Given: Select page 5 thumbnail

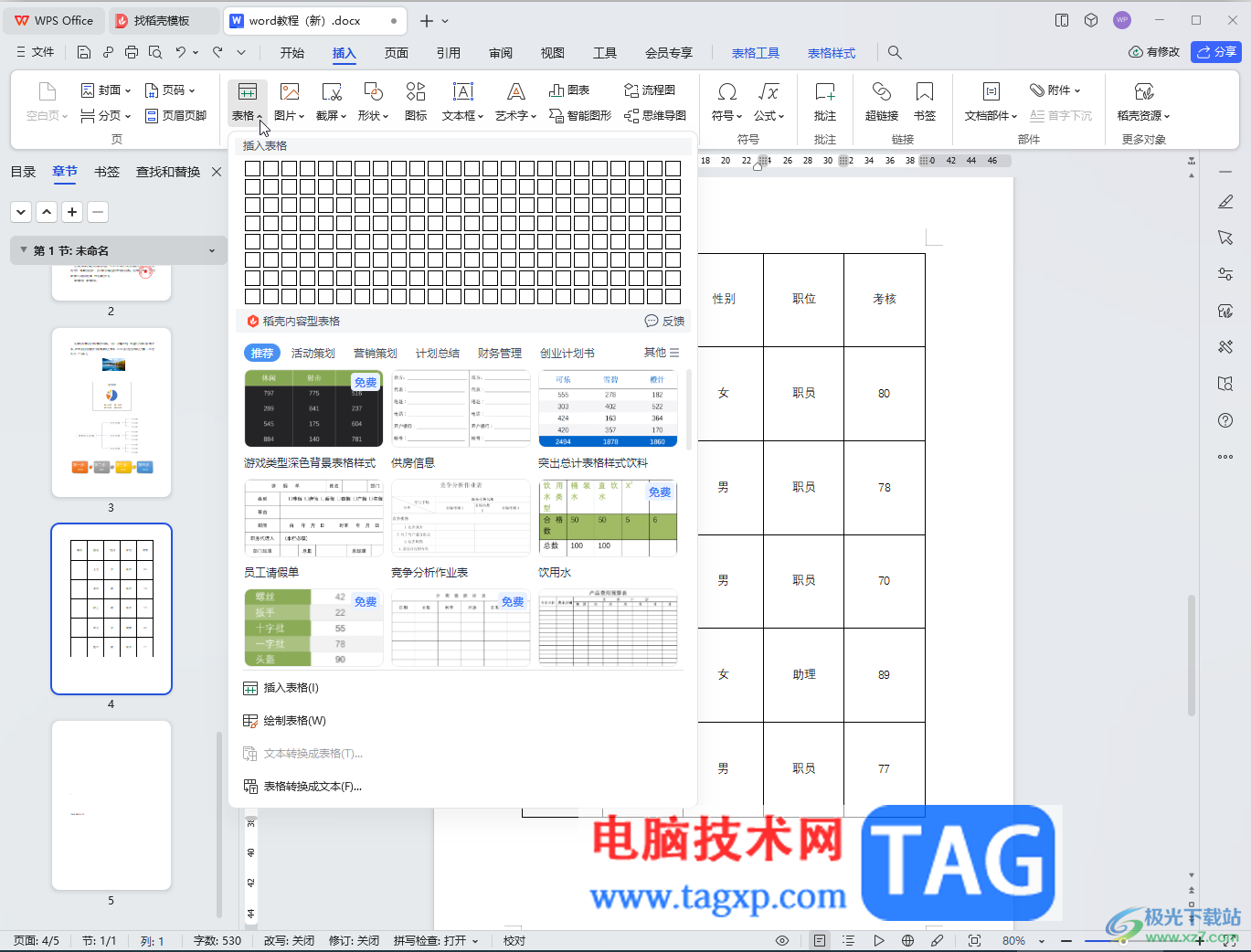Looking at the screenshot, I should [111, 805].
